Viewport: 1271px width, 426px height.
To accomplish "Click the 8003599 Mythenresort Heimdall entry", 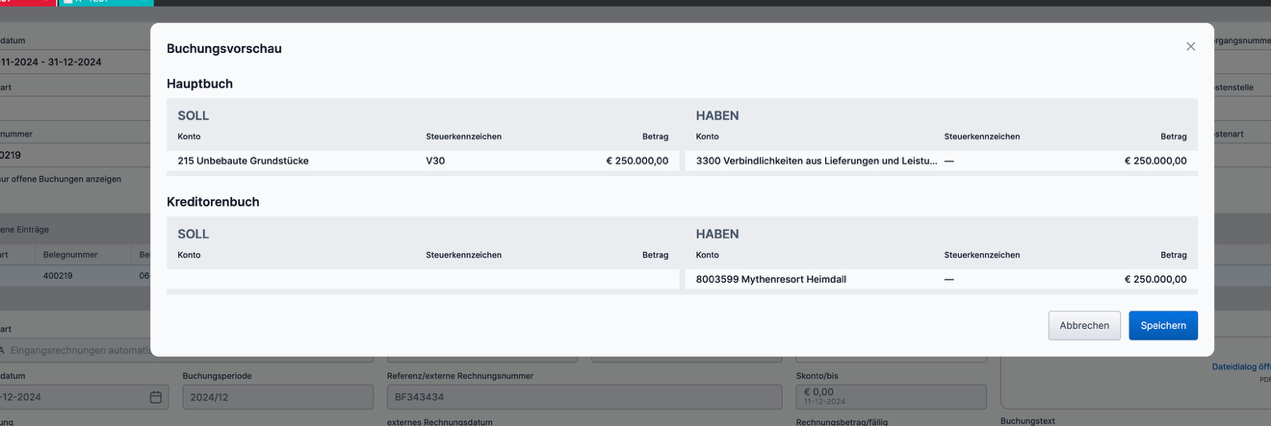I will 771,279.
